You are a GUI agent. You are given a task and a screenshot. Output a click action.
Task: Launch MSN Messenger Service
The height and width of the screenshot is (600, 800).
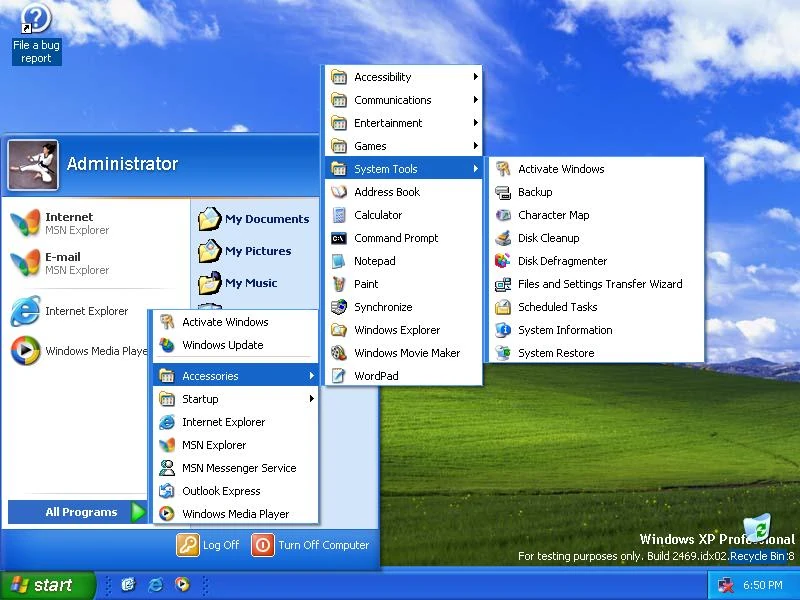[x=237, y=468]
